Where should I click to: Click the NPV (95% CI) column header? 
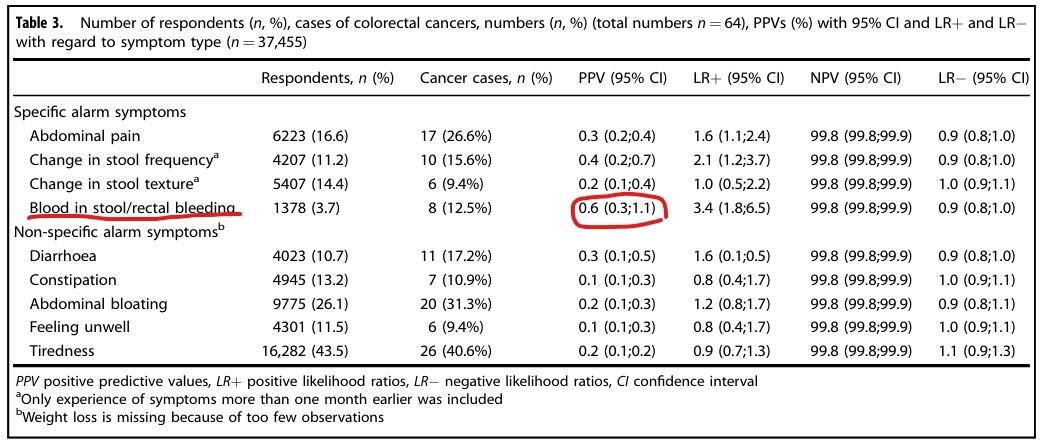[x=855, y=78]
